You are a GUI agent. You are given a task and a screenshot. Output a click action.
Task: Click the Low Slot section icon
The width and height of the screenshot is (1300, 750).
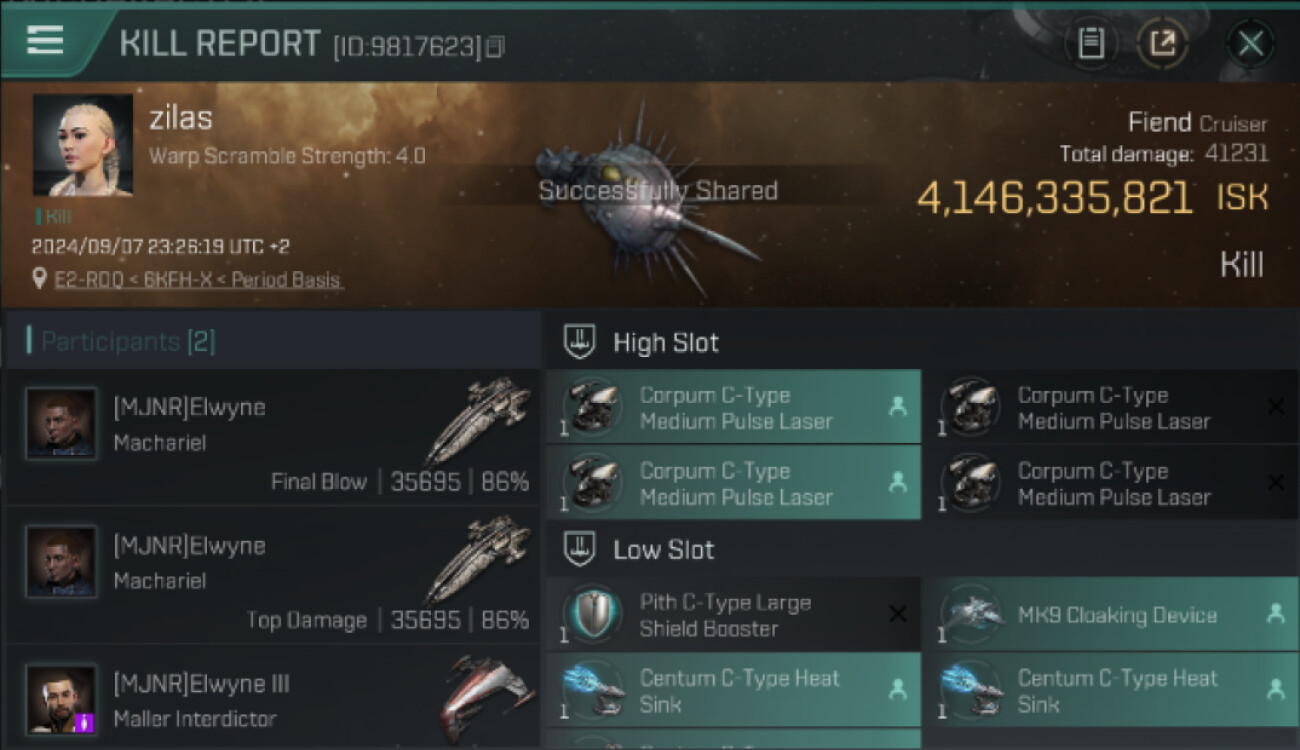coord(580,549)
